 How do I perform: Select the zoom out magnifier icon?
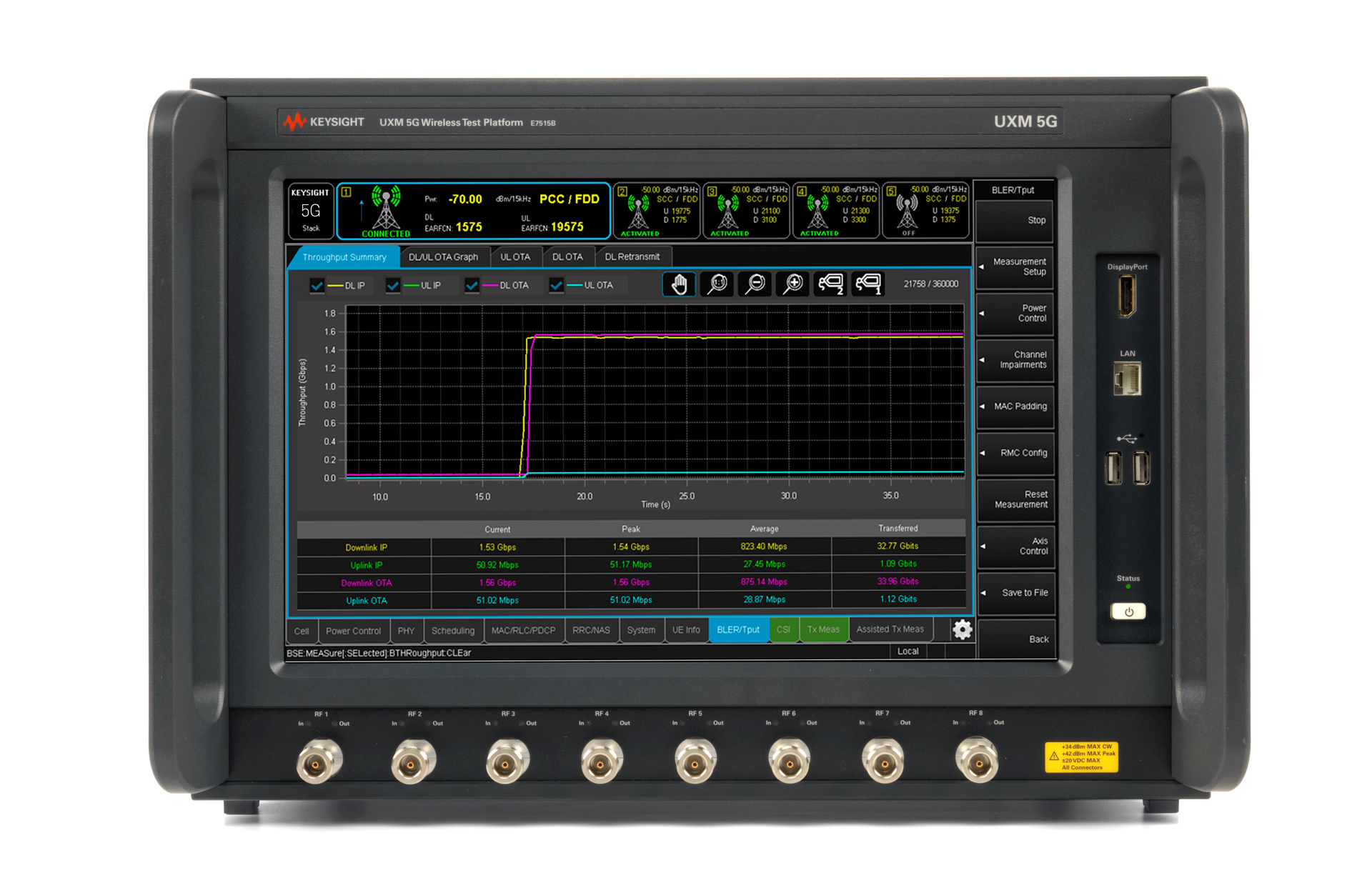pyautogui.click(x=754, y=284)
